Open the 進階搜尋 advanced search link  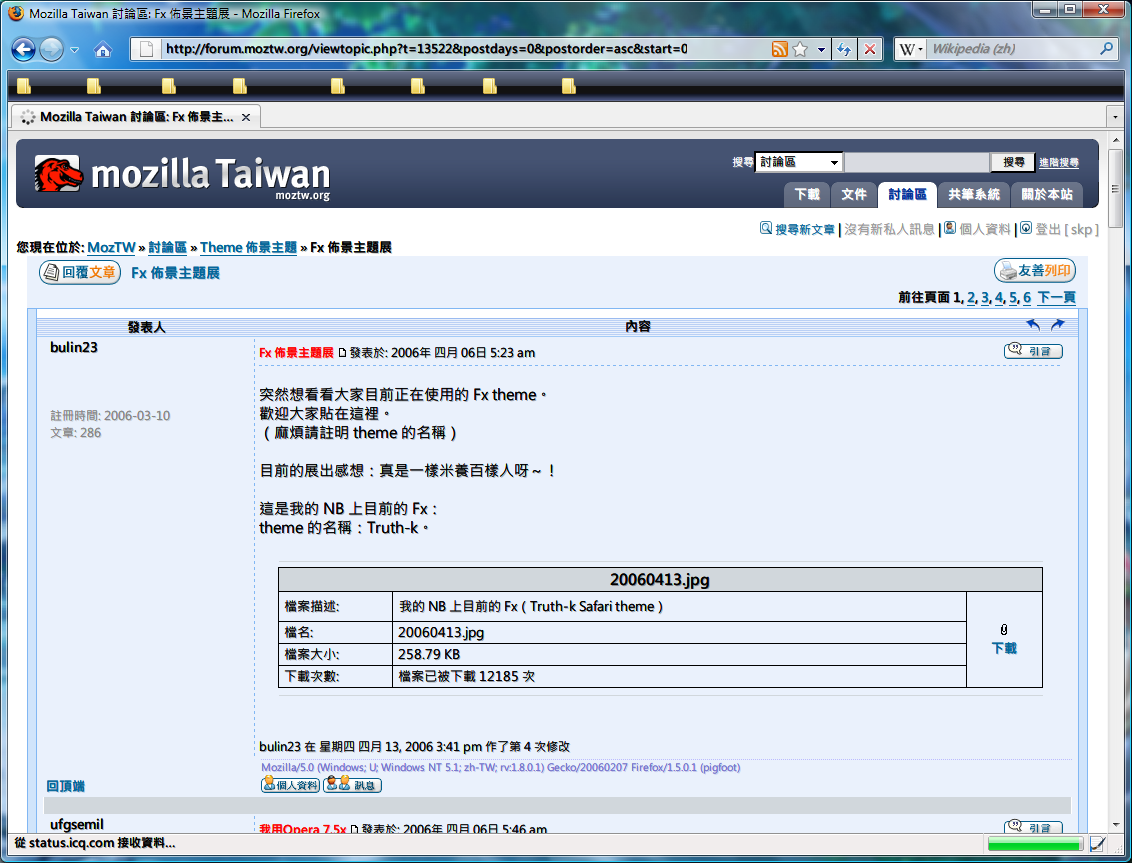[1058, 162]
